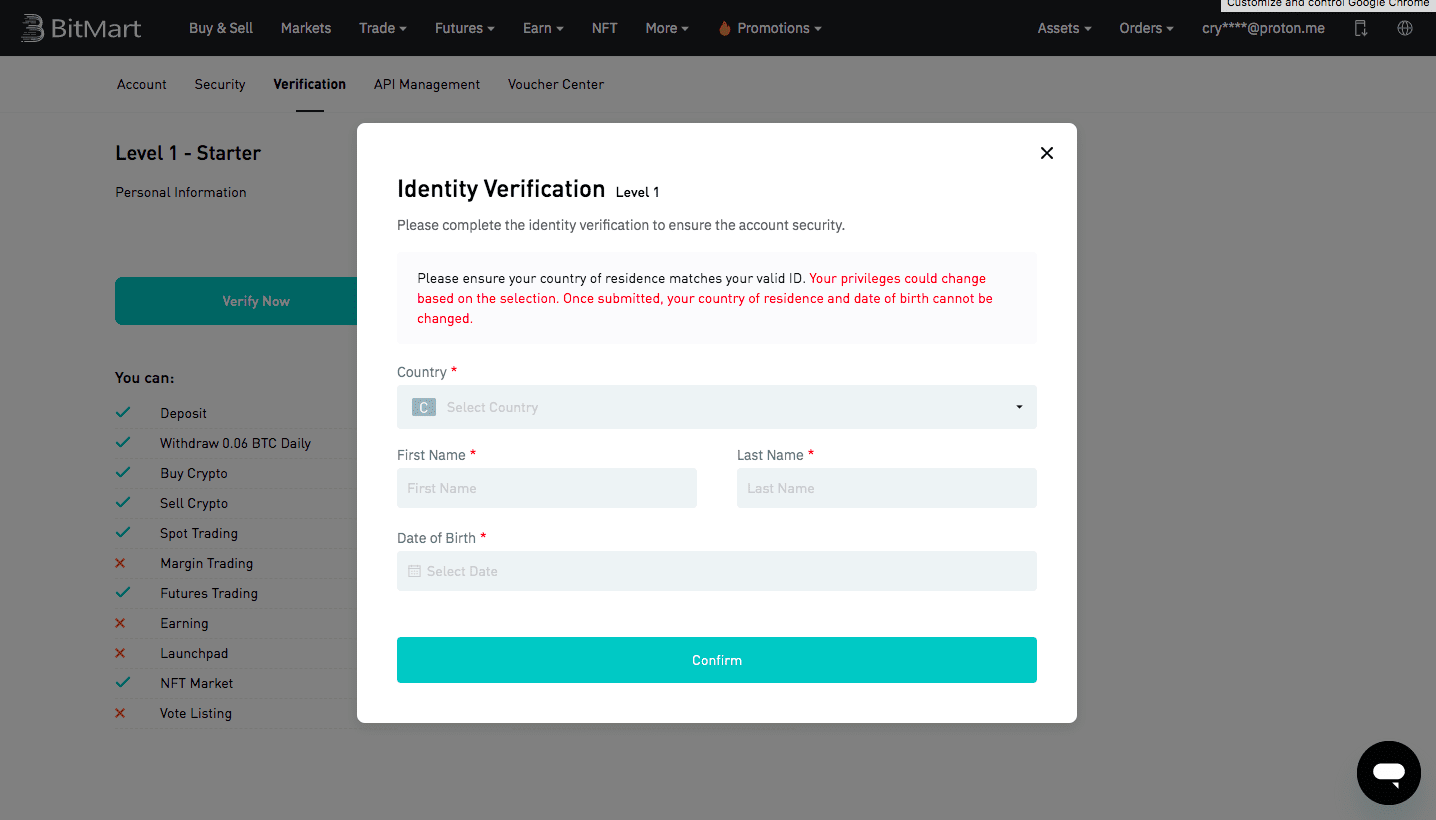Switch to API Management tab

[x=427, y=84]
